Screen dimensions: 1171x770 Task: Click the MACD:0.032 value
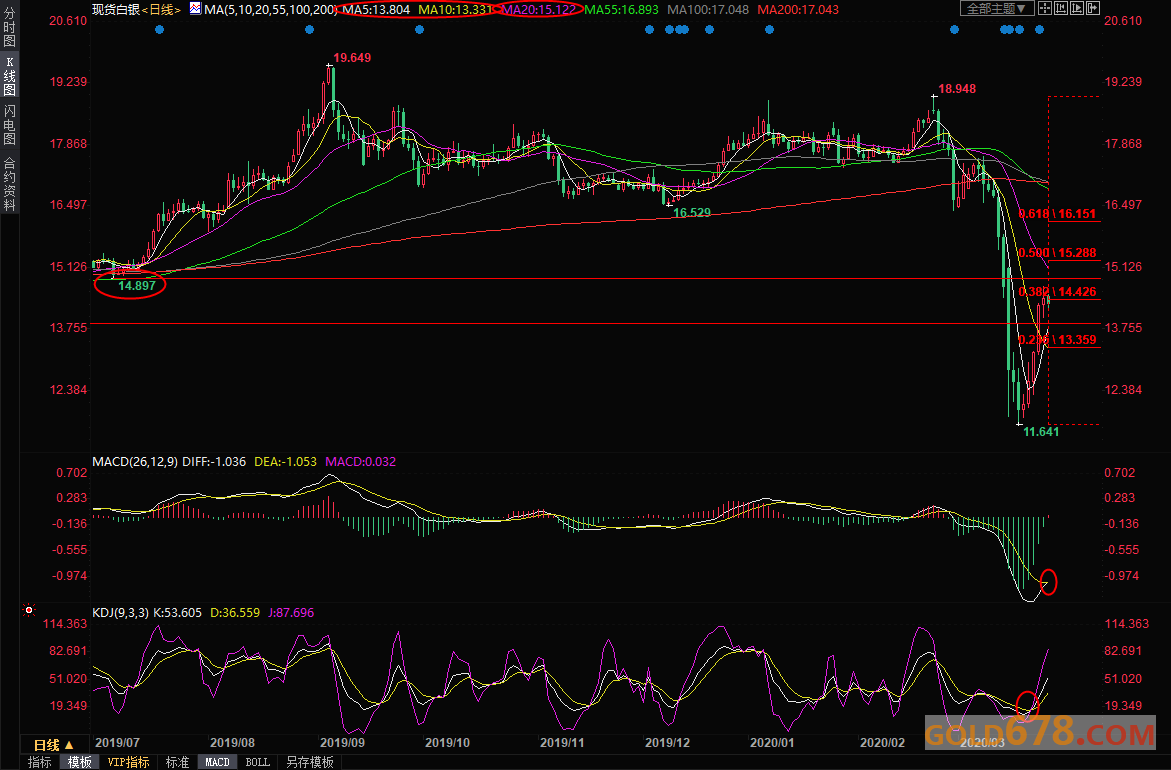361,462
